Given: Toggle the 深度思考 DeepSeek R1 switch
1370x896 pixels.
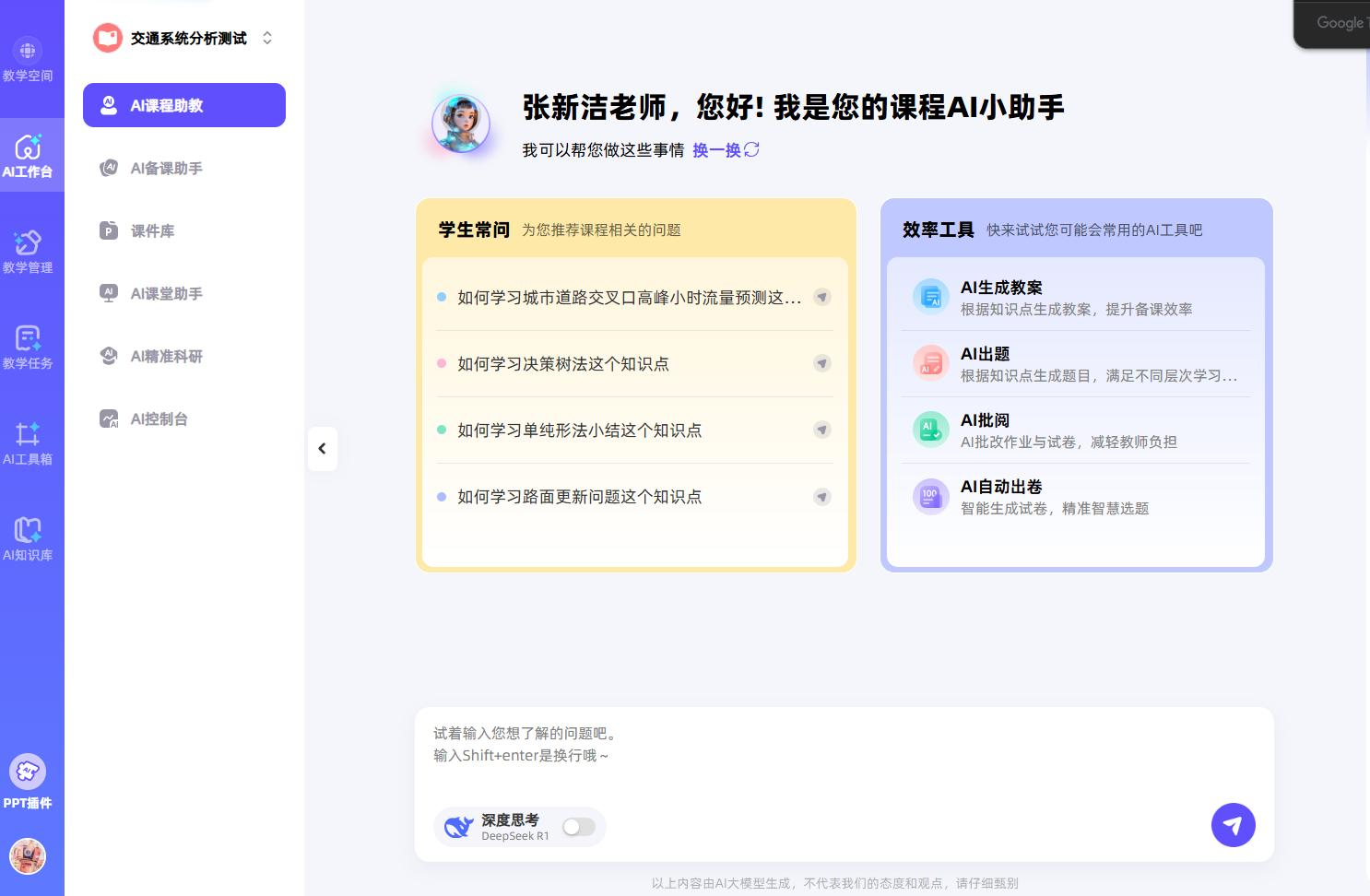Looking at the screenshot, I should pyautogui.click(x=579, y=827).
